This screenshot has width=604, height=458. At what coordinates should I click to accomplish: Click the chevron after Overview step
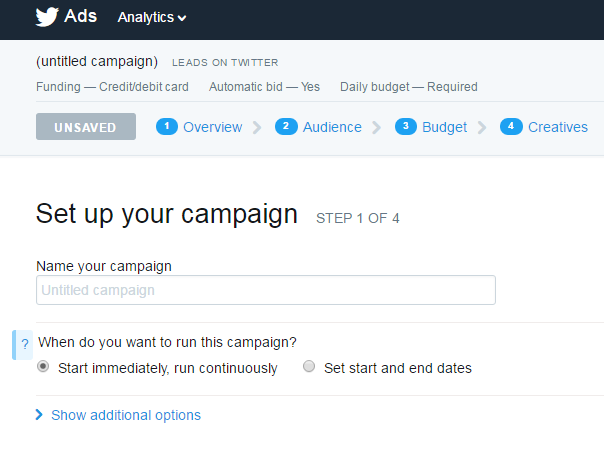[257, 128]
